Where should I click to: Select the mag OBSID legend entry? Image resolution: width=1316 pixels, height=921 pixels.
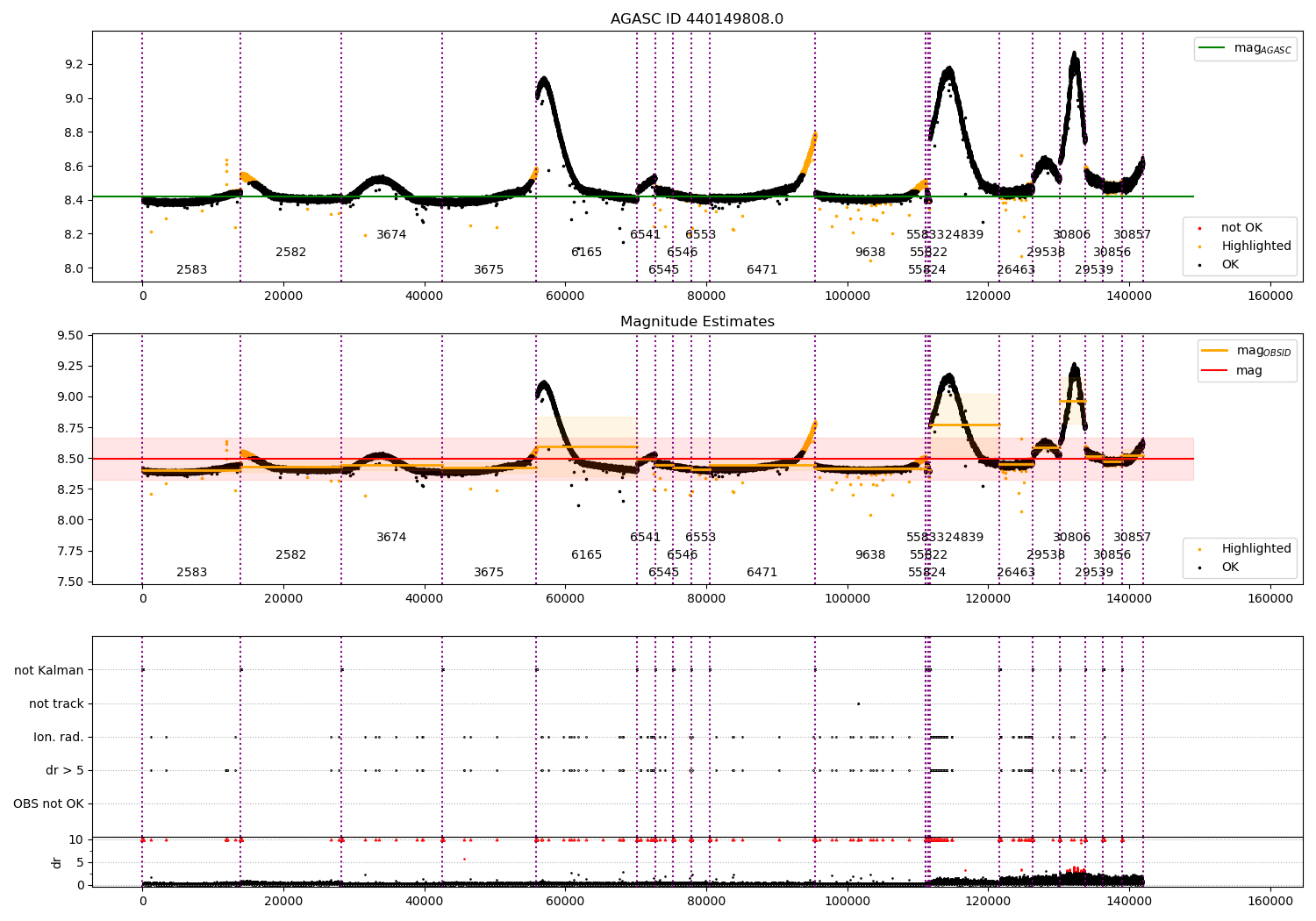coord(1247,351)
